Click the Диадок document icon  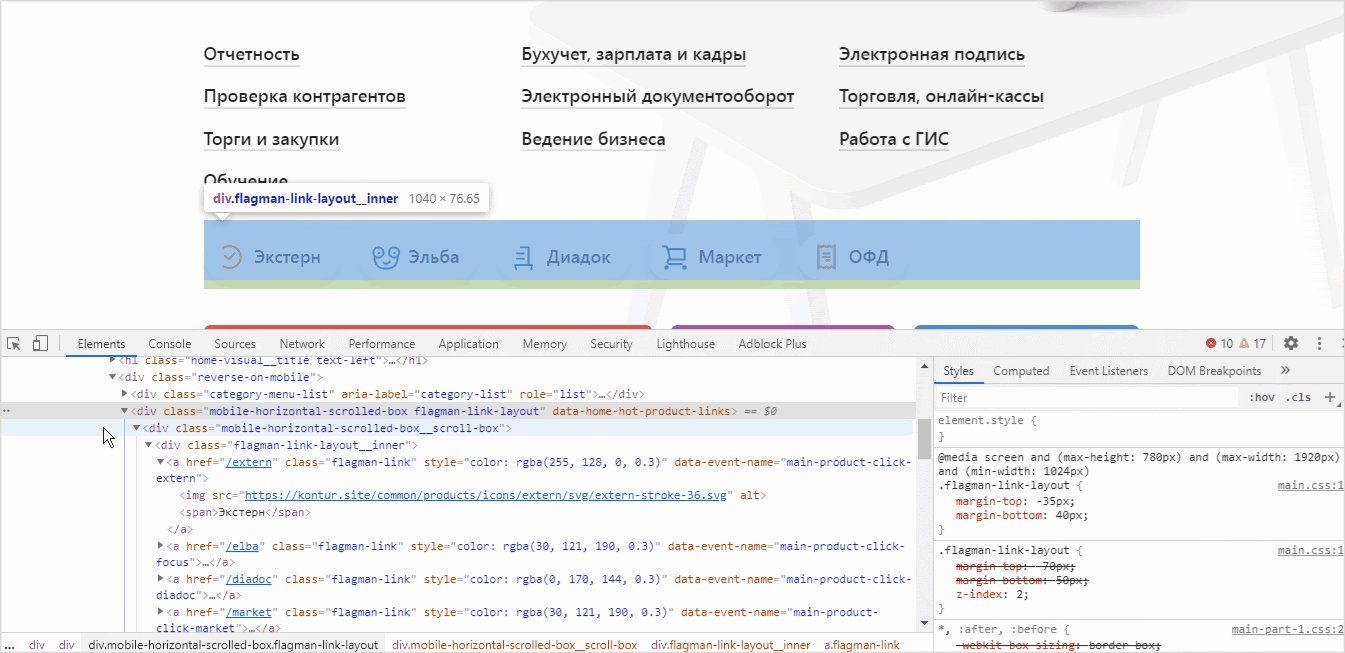tap(523, 257)
